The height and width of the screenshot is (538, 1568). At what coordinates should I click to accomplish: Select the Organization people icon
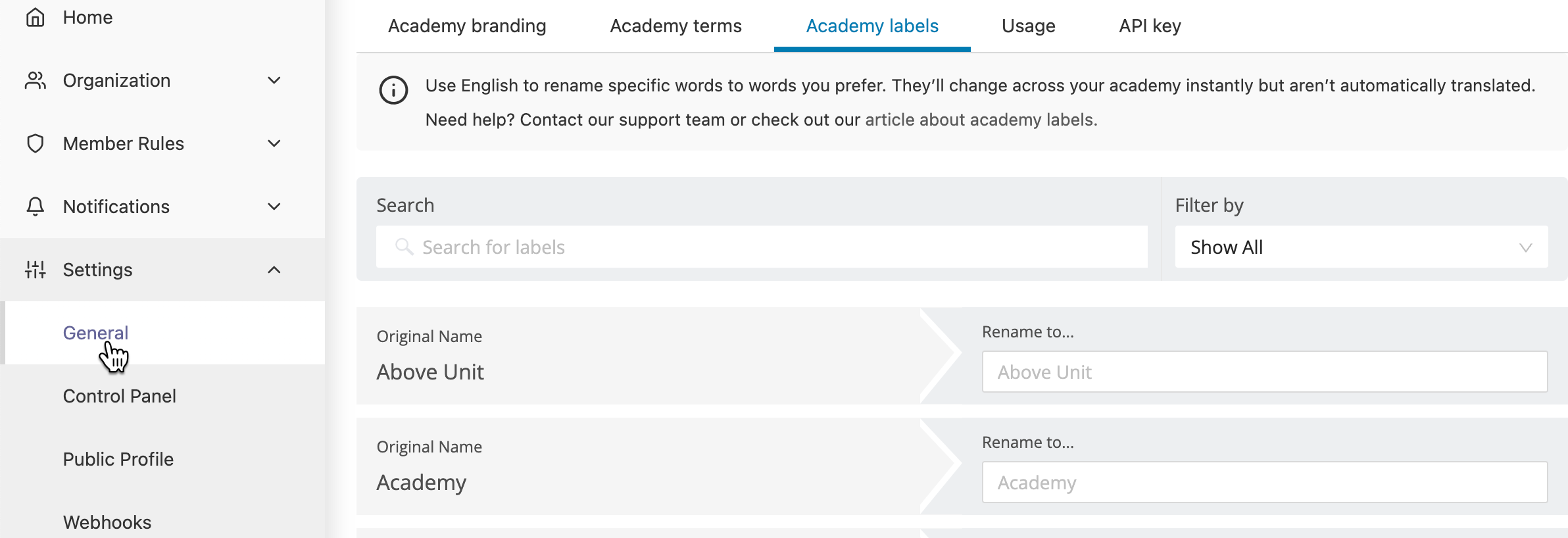click(x=36, y=80)
